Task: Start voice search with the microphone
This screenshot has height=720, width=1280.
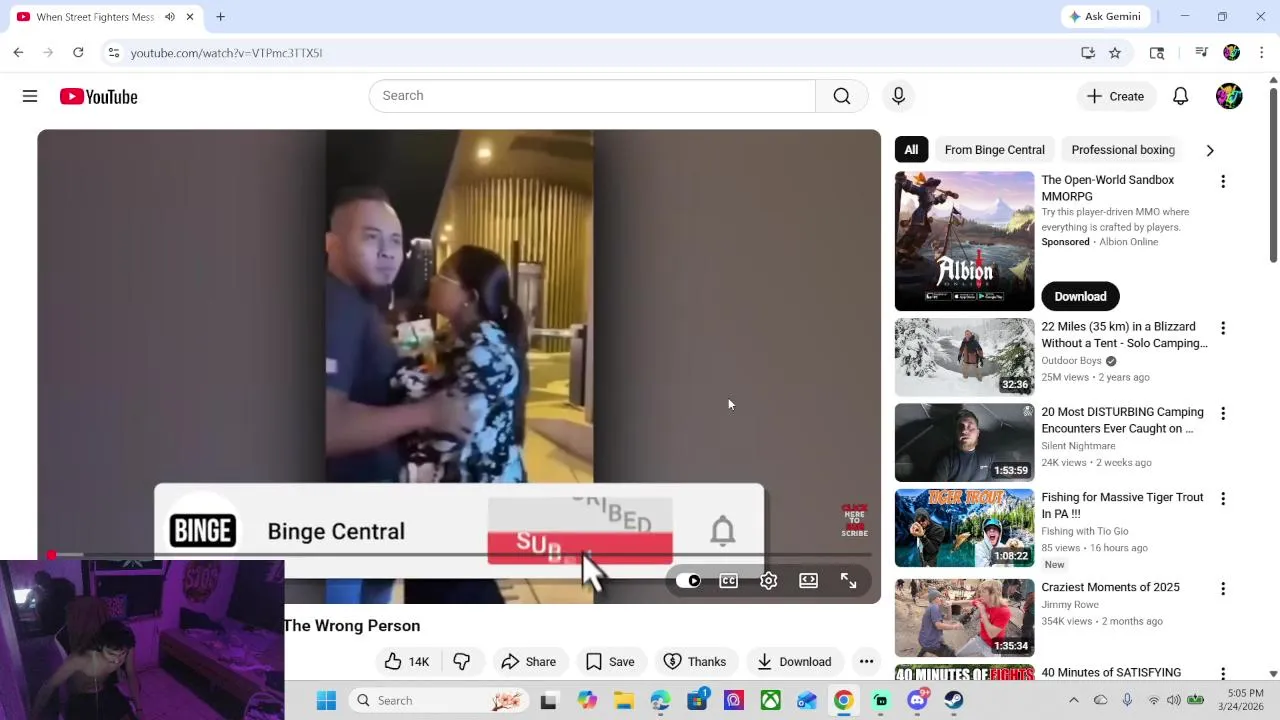Action: [898, 96]
